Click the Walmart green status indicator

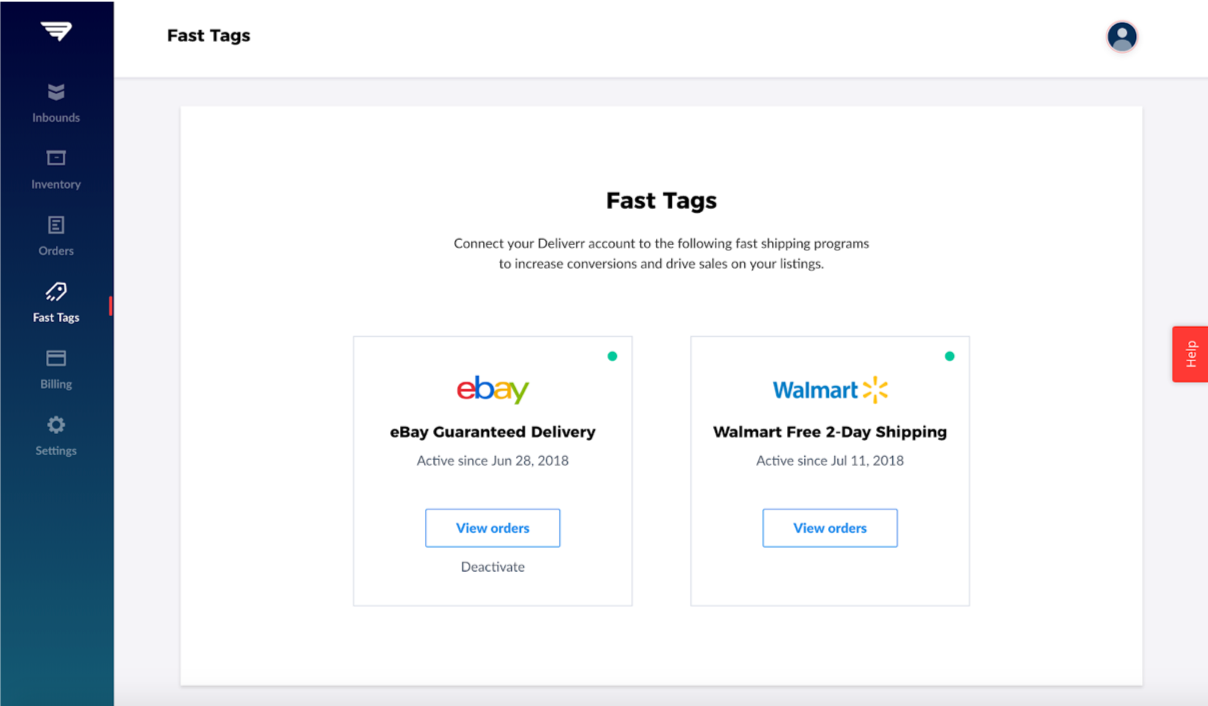point(949,356)
